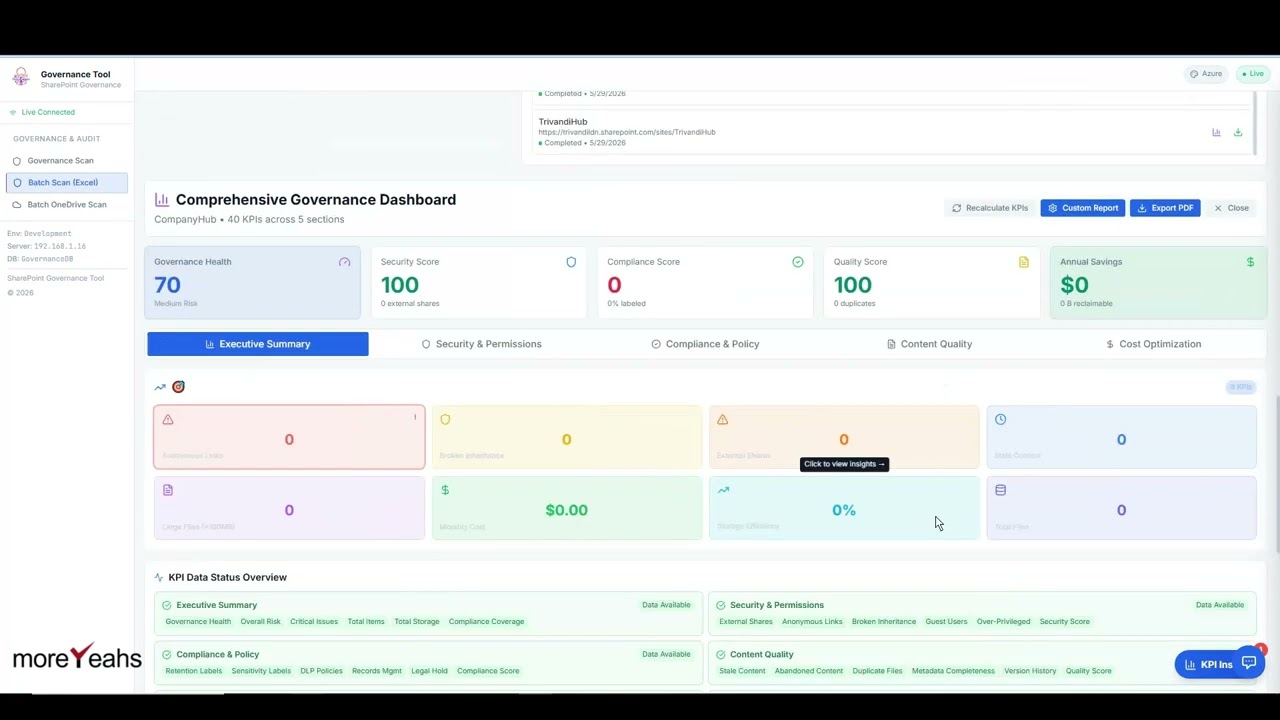1280x720 pixels.
Task: Click the clock icon on the Stale Content KPI card
Action: coord(1000,420)
